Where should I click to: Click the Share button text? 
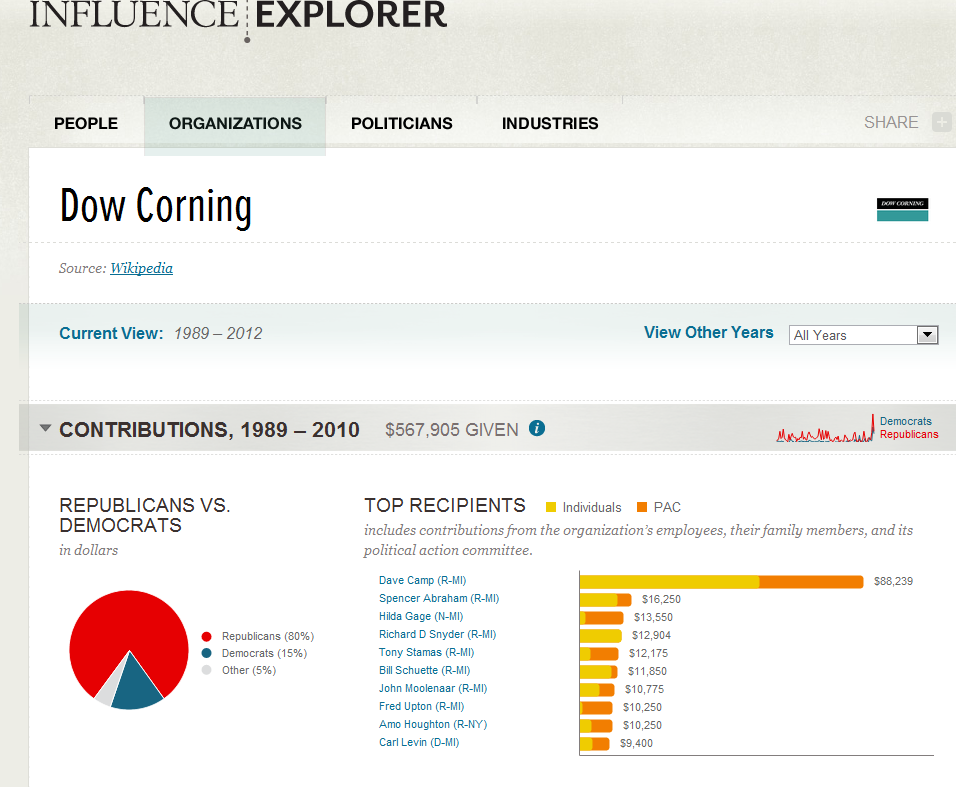point(890,123)
